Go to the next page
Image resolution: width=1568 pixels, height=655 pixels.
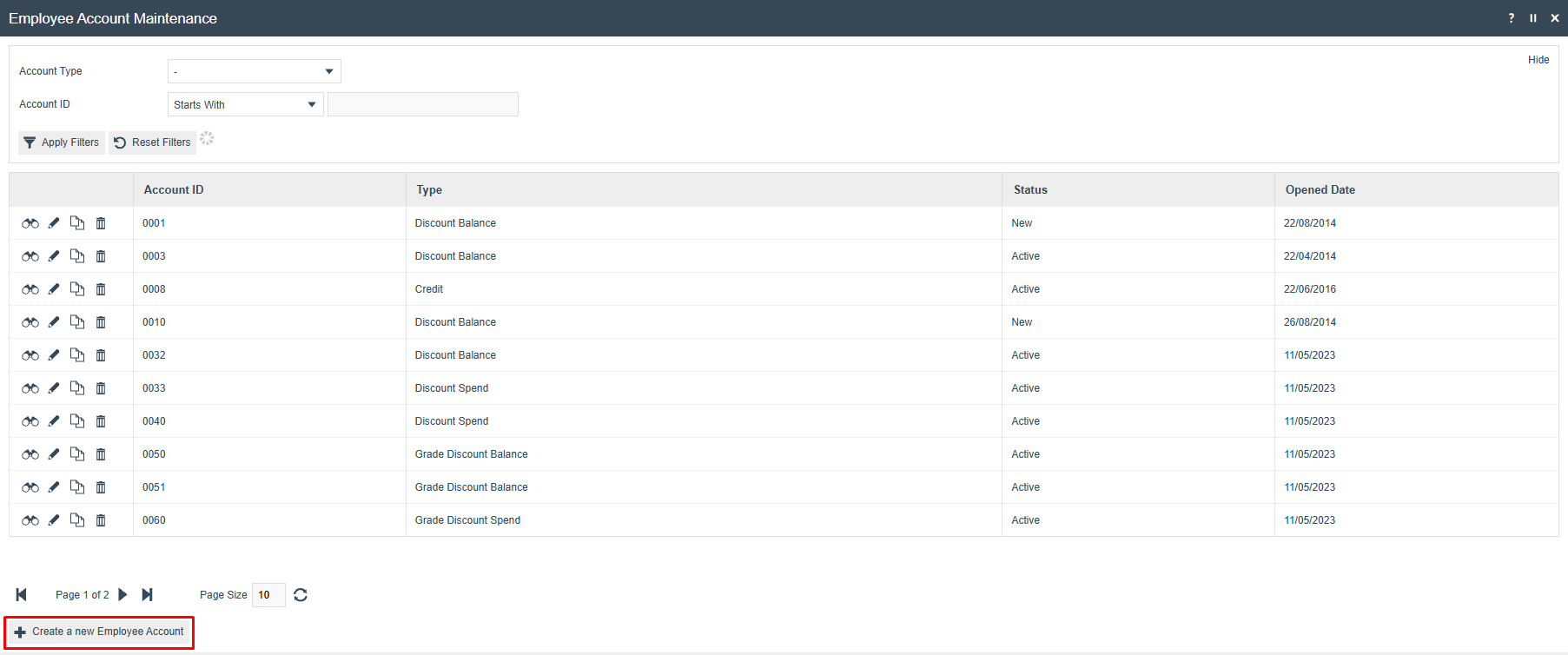point(122,595)
